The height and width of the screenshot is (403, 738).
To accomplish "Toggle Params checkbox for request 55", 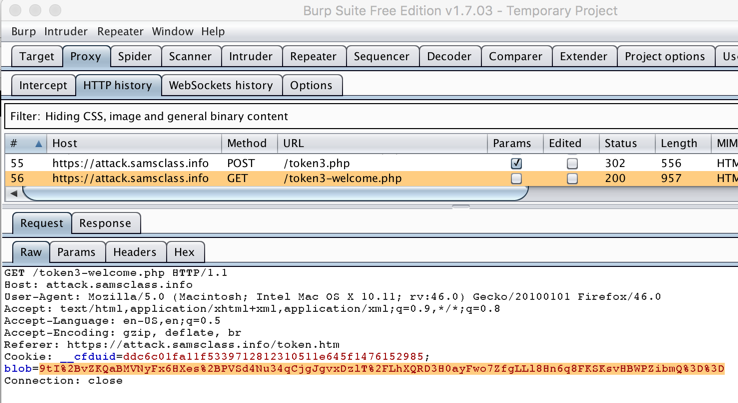I will pos(516,163).
